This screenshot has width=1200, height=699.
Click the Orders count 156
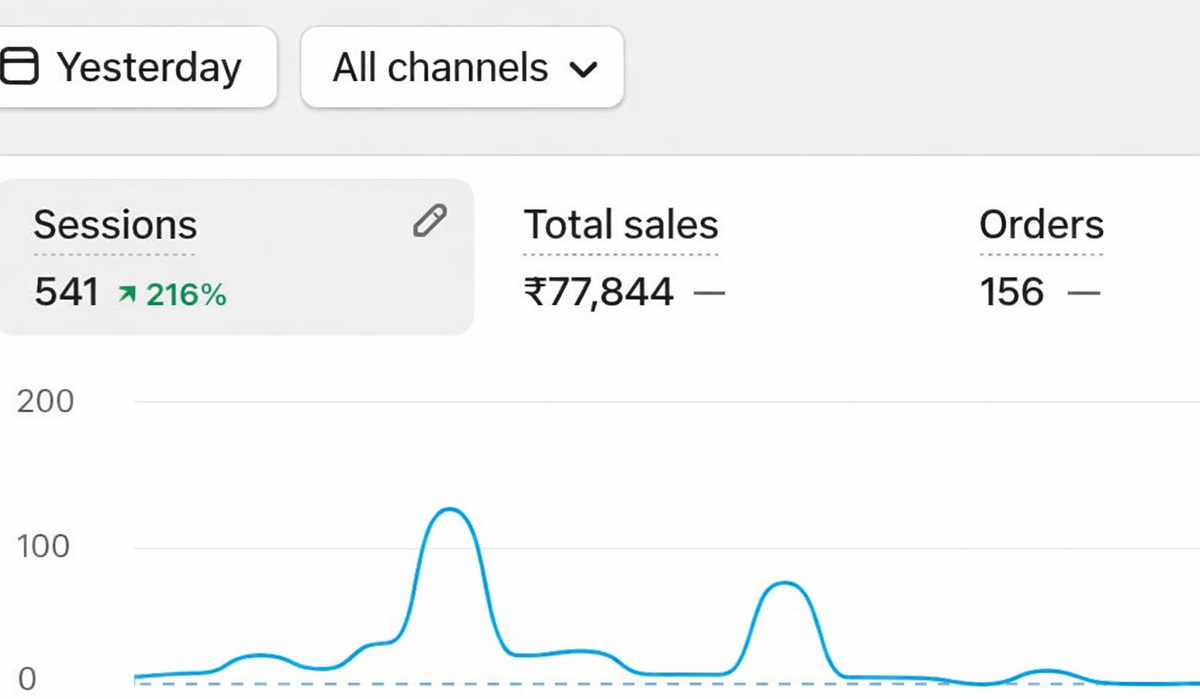(x=1012, y=293)
